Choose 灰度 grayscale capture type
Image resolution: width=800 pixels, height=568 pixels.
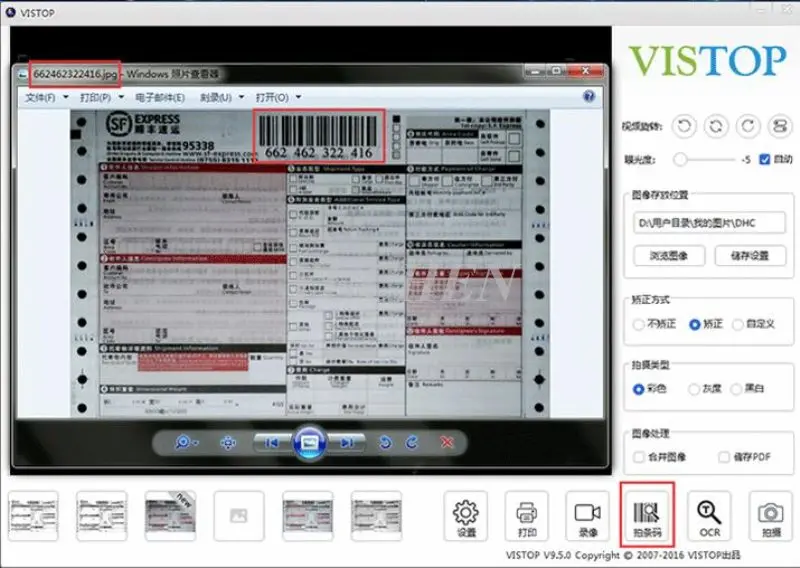pyautogui.click(x=693, y=389)
